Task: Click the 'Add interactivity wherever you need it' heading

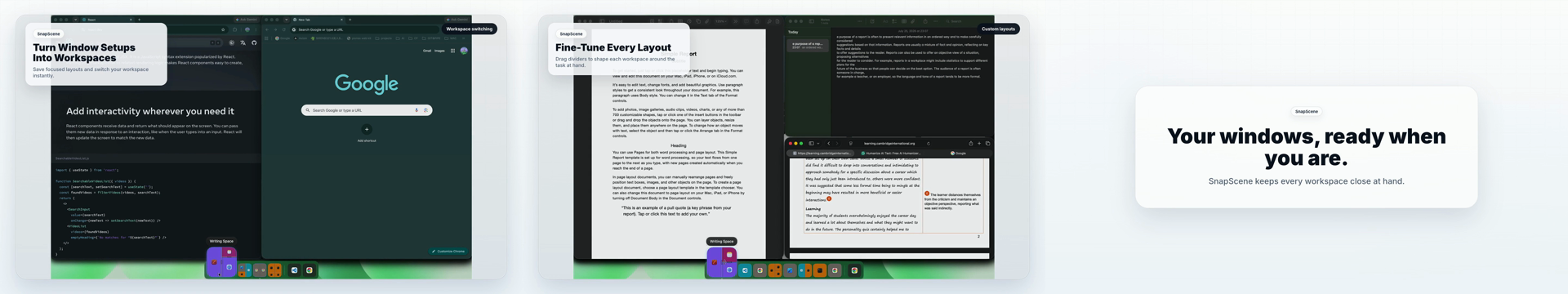Action: (x=150, y=111)
